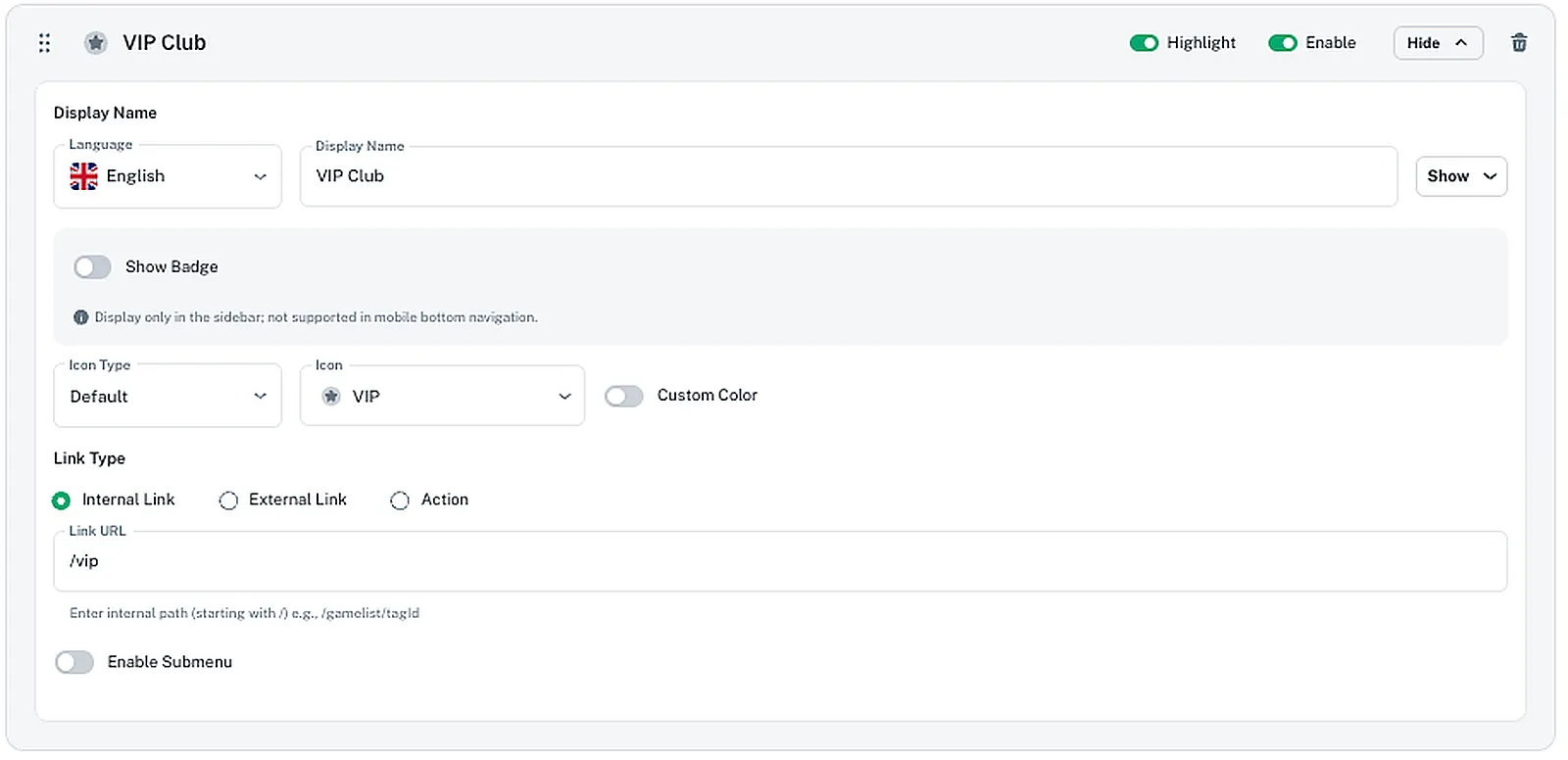
Task: Toggle the Highlight switch off
Action: pyautogui.click(x=1144, y=43)
